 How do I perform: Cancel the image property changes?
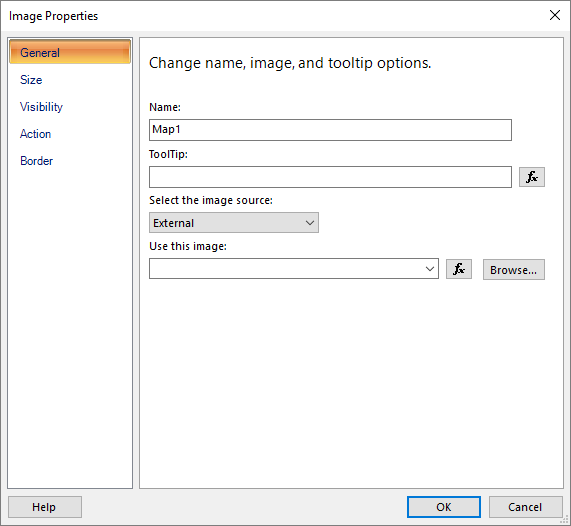[525, 507]
